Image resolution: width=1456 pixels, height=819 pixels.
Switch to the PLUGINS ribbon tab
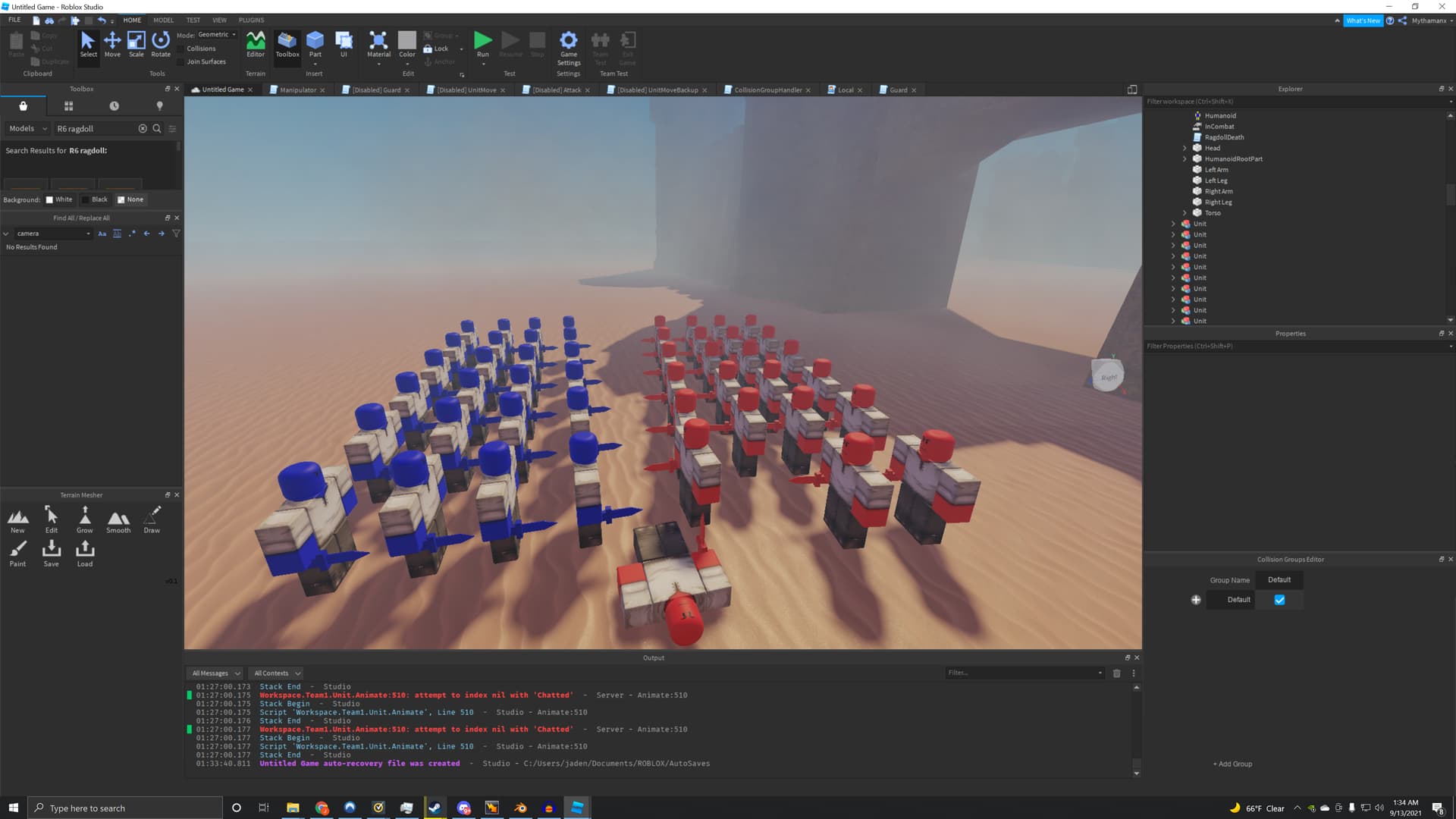pyautogui.click(x=251, y=20)
